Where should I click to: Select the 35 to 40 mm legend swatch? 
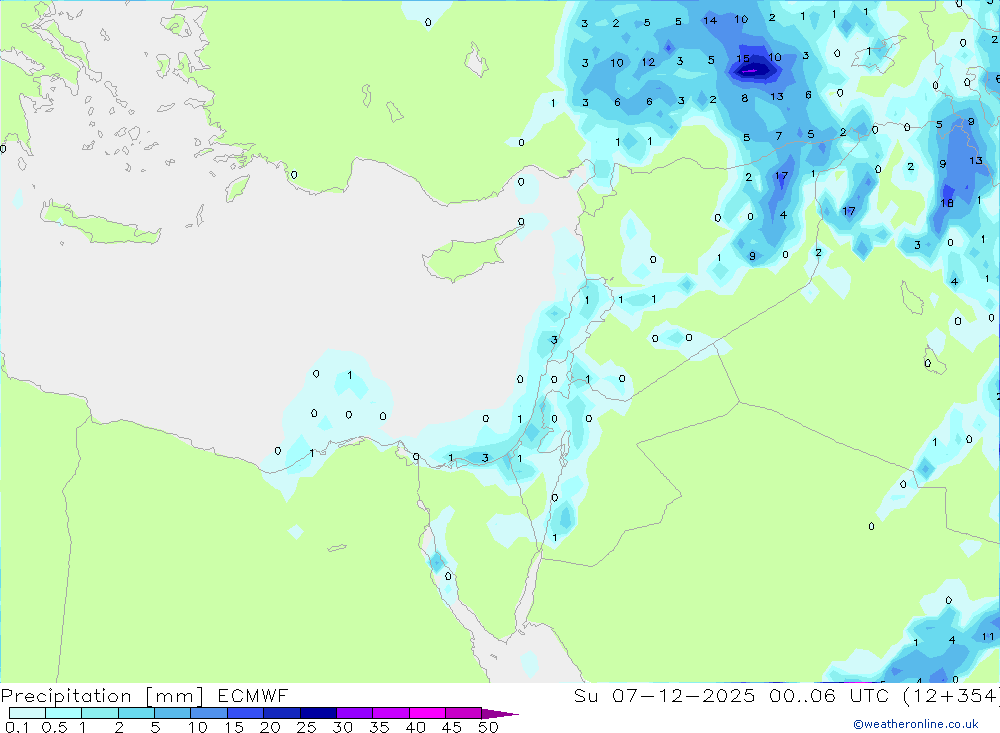click(391, 713)
